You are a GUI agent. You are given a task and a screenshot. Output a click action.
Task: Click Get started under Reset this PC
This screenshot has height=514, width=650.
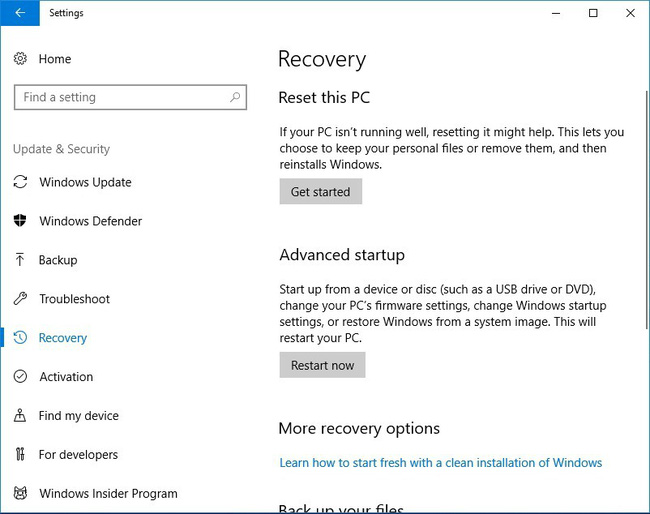coord(320,192)
